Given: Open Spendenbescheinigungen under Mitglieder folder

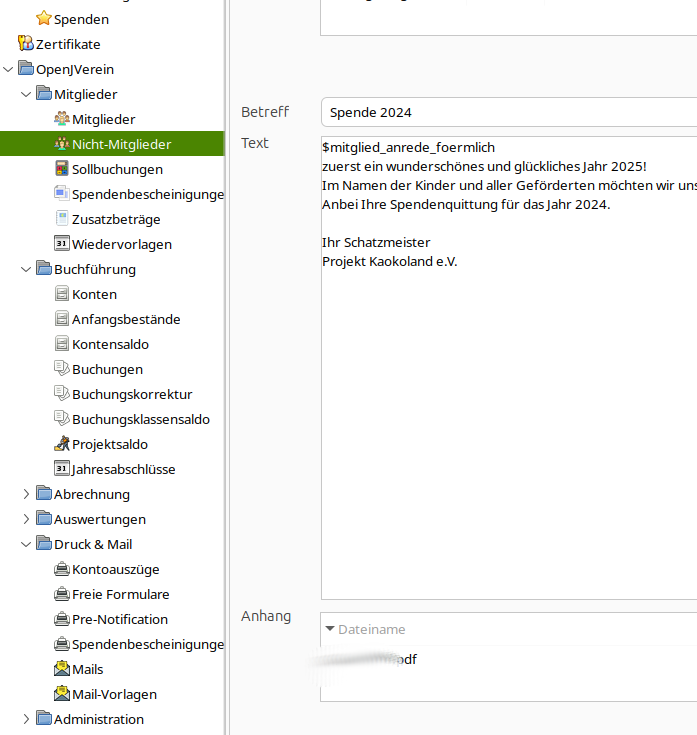Looking at the screenshot, I should click(x=148, y=194).
